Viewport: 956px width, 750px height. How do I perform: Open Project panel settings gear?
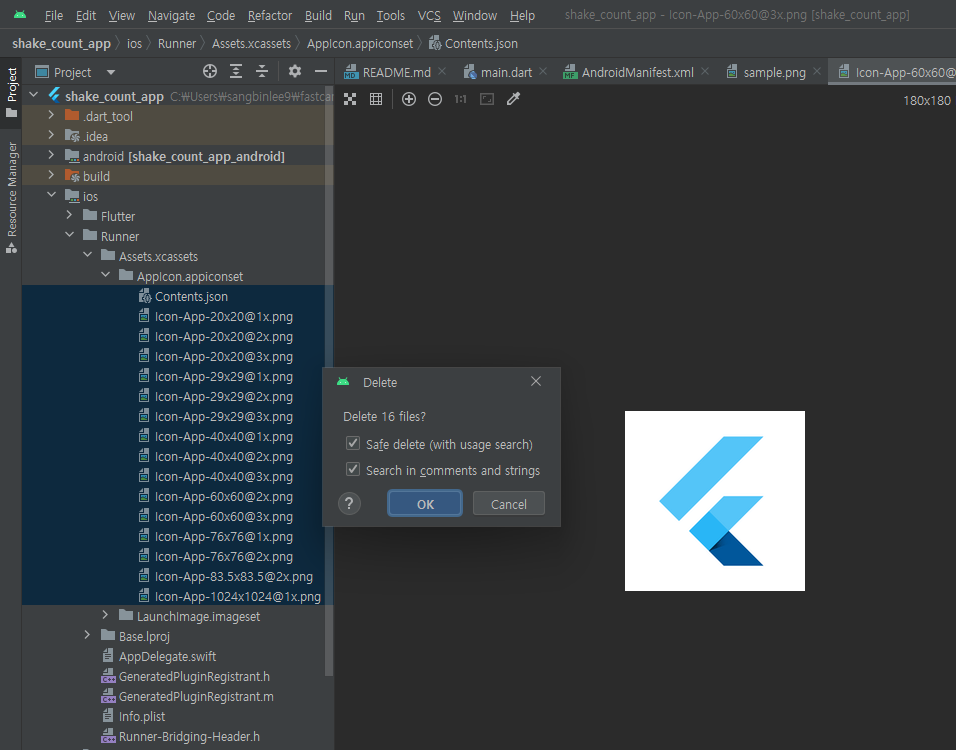click(x=295, y=71)
